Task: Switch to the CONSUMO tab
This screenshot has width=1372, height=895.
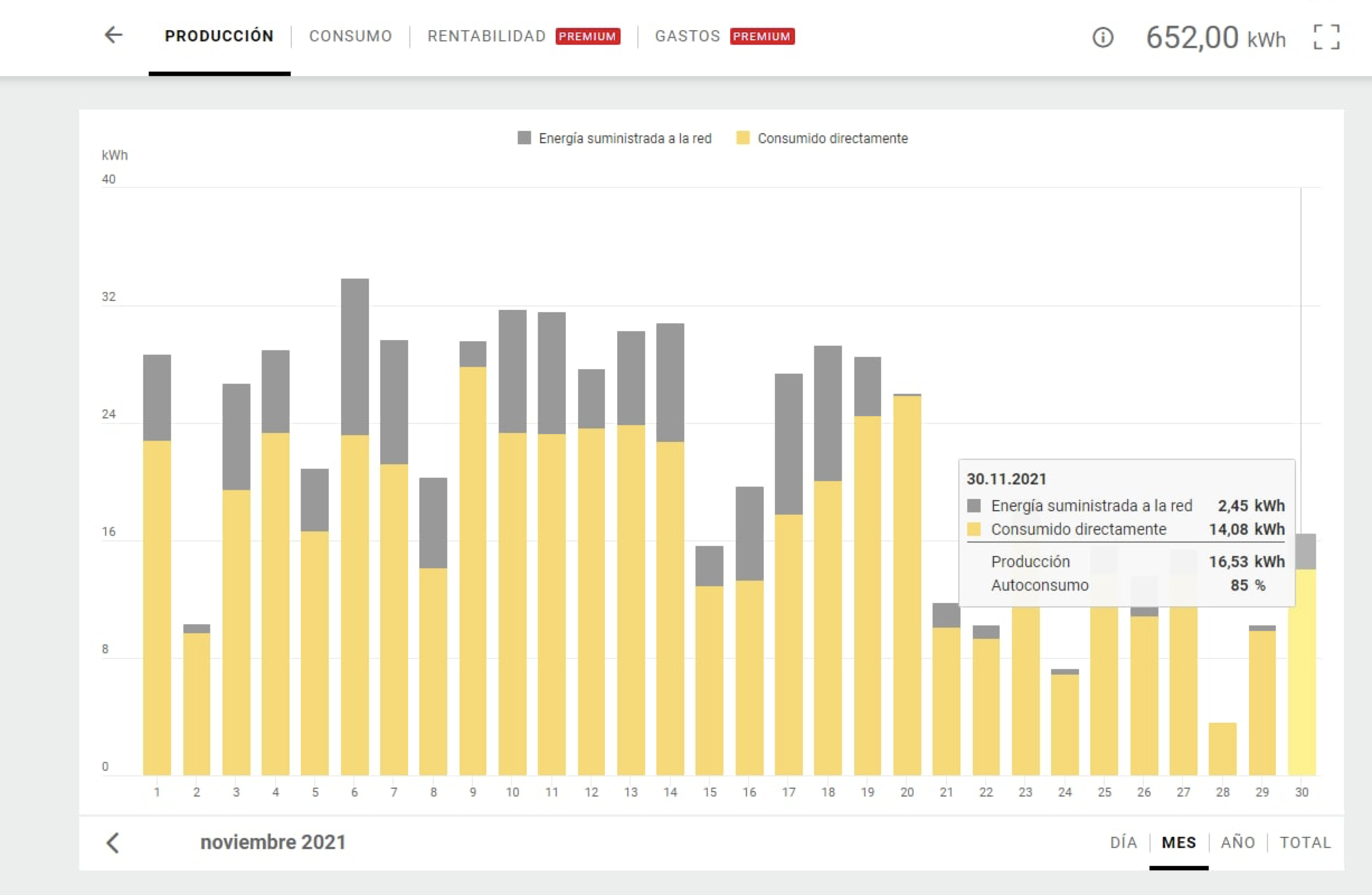Action: 351,36
